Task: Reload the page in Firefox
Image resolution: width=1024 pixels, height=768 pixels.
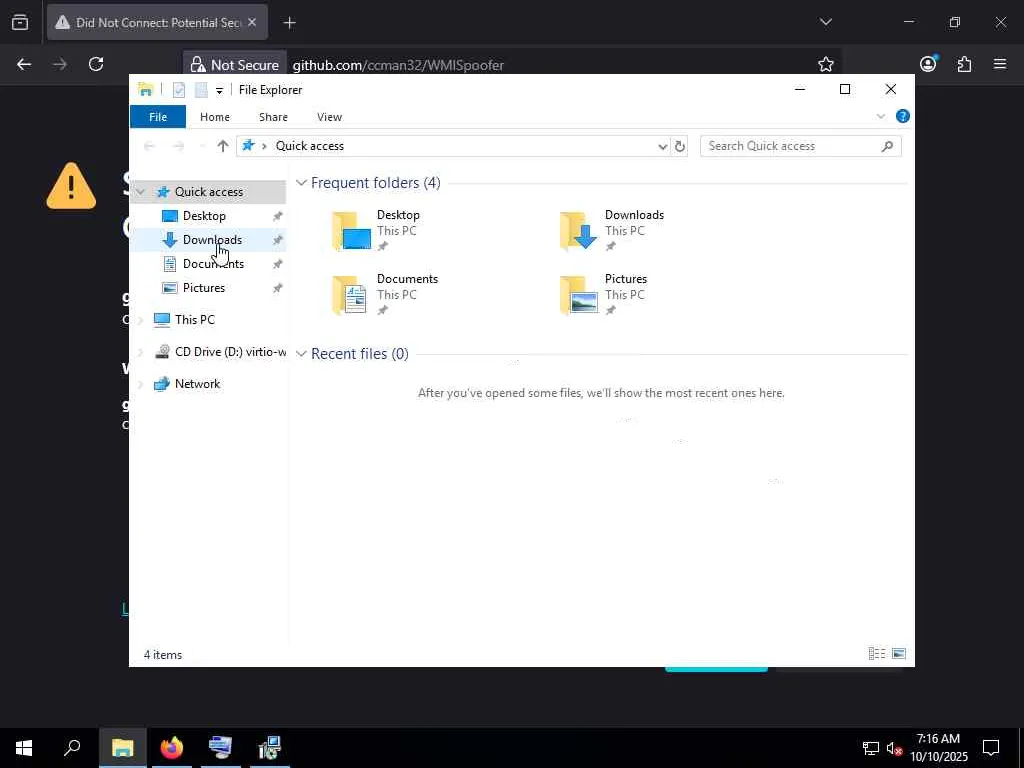Action: point(96,64)
